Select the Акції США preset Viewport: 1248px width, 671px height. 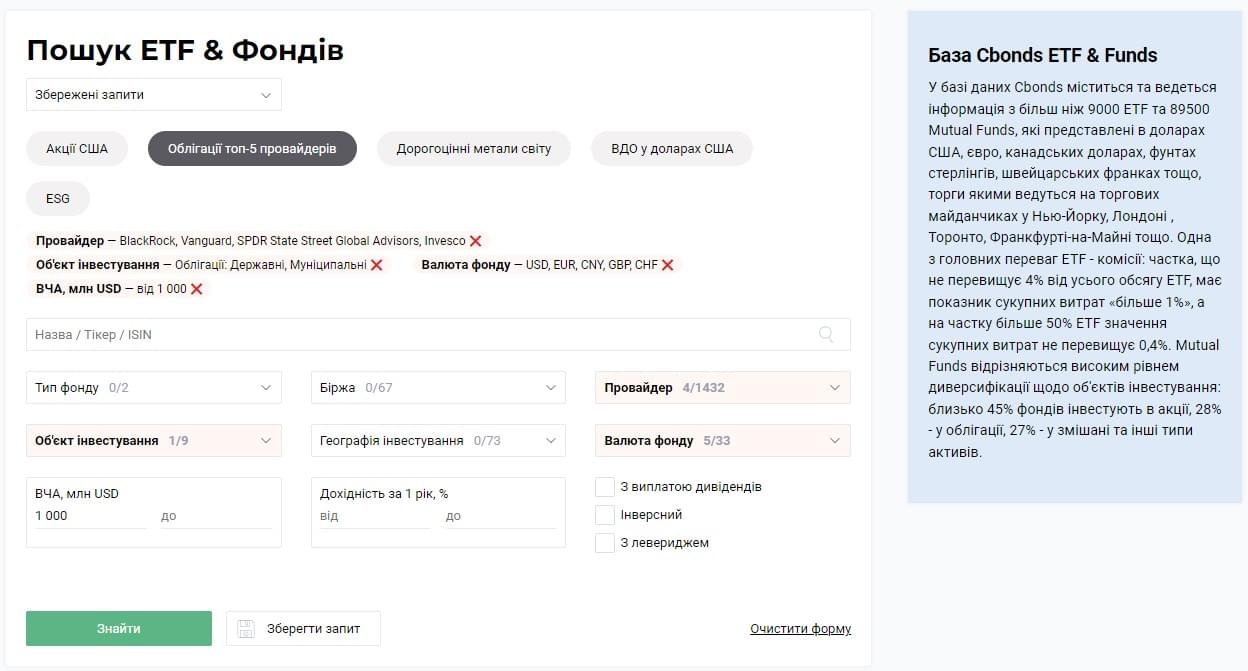coord(77,149)
